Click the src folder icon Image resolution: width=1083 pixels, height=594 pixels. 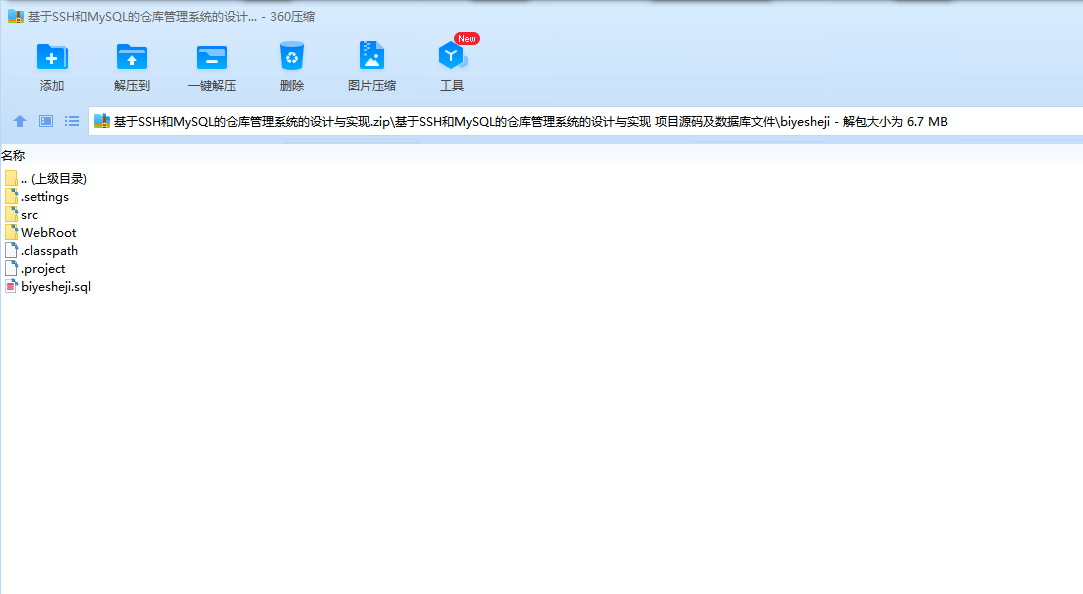pyautogui.click(x=11, y=215)
